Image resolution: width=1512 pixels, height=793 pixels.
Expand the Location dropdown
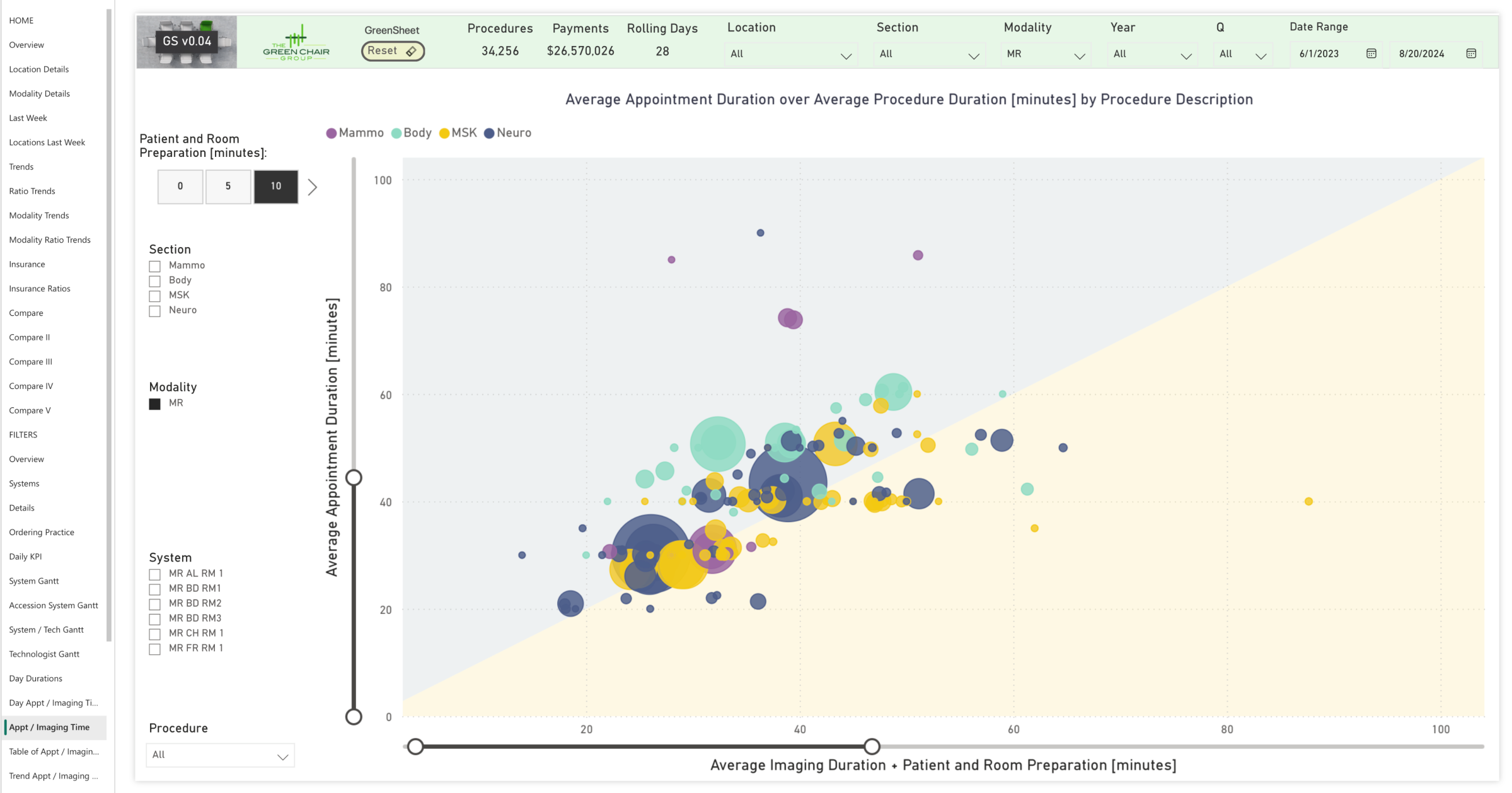pyautogui.click(x=790, y=54)
